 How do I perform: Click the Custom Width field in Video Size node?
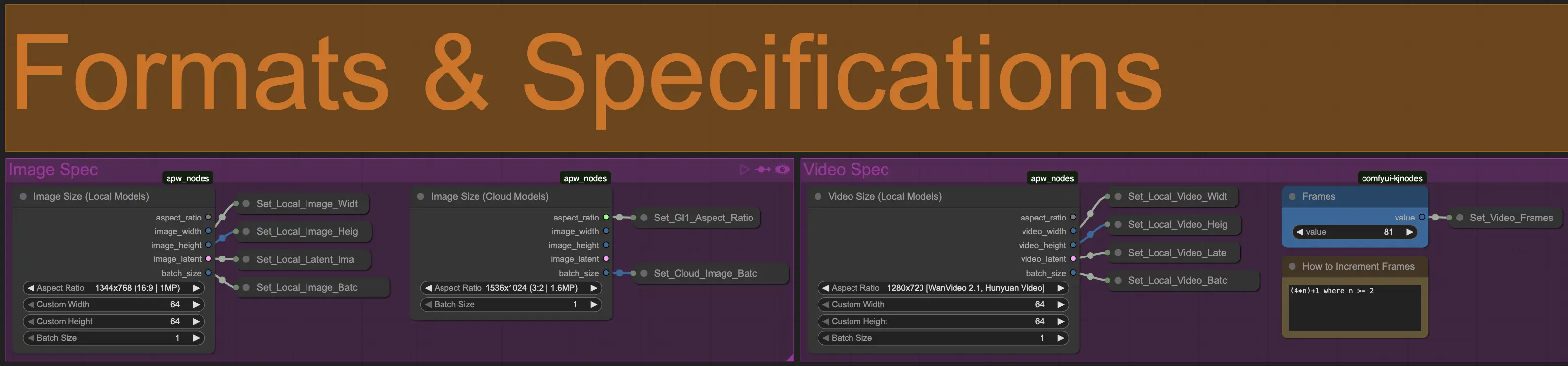[942, 304]
